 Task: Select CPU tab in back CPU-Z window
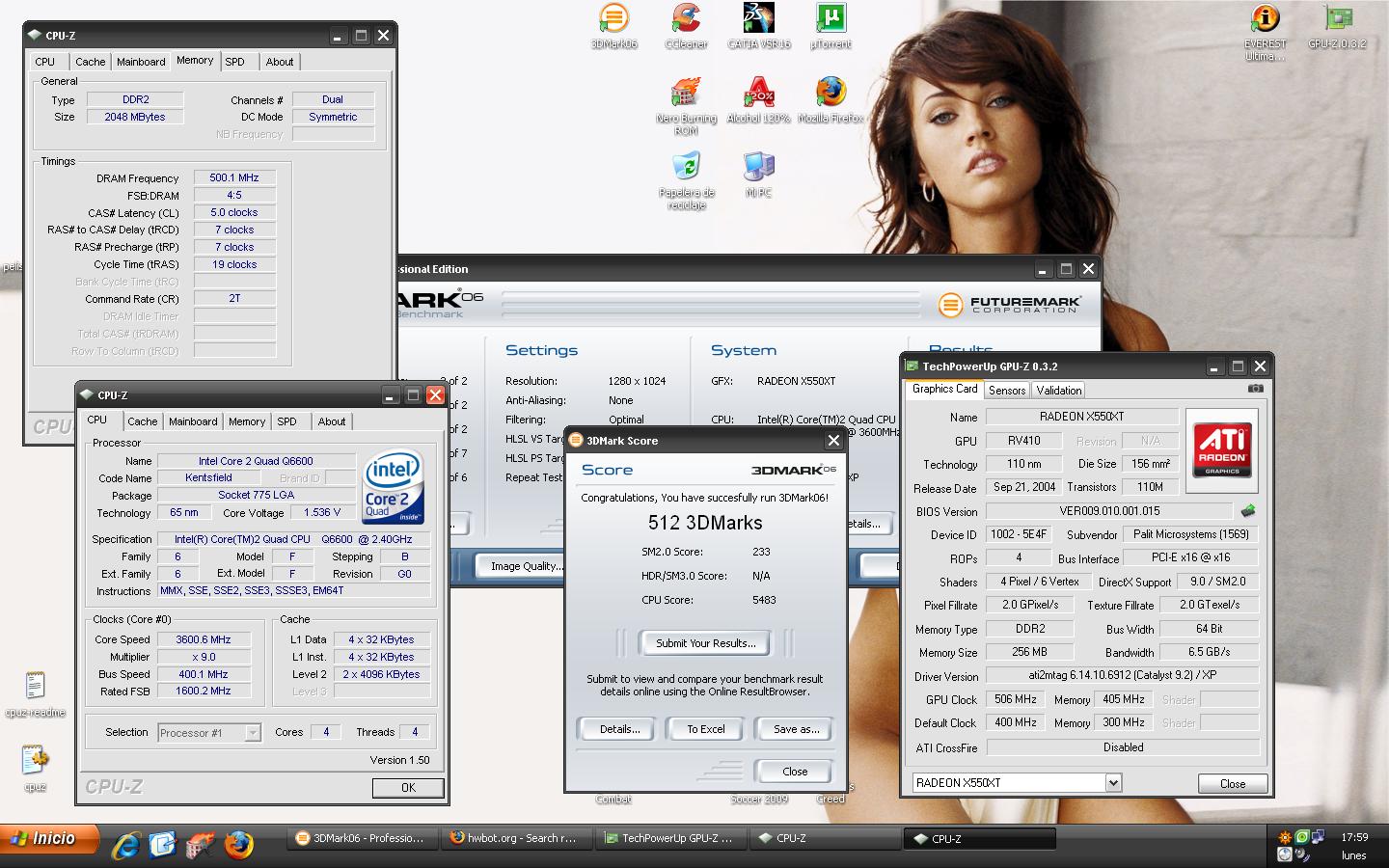pos(44,62)
